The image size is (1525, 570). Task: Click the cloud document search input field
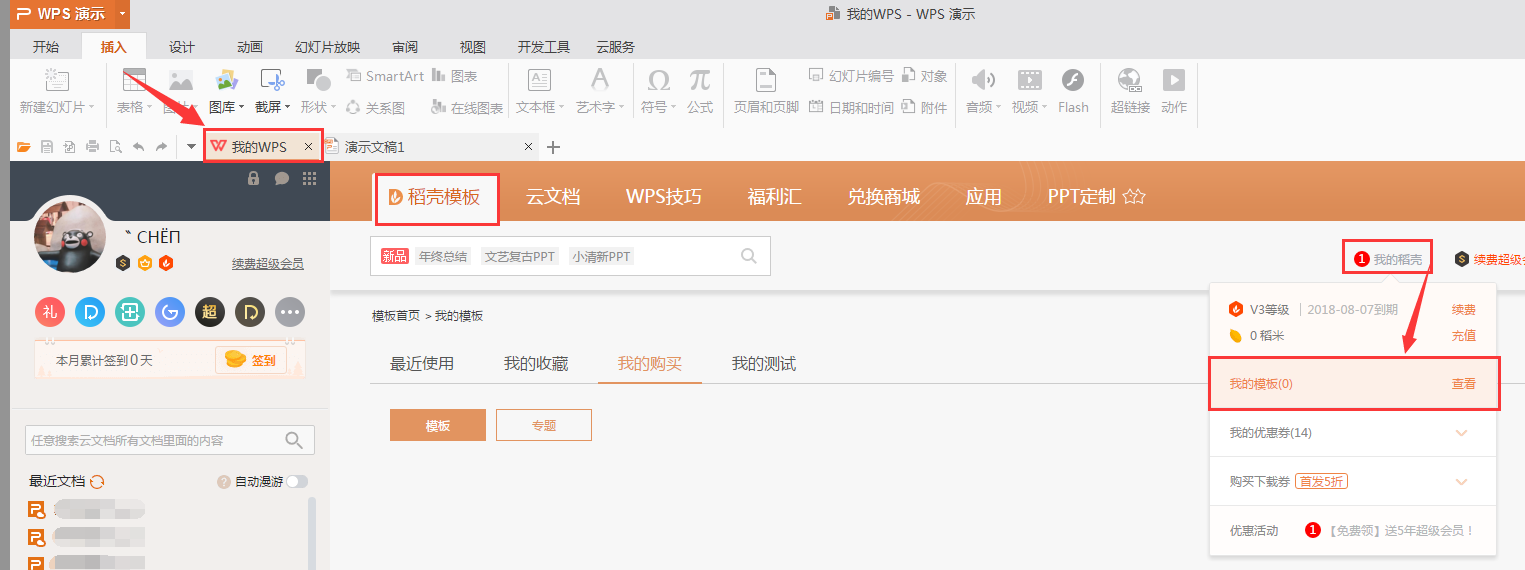click(155, 440)
